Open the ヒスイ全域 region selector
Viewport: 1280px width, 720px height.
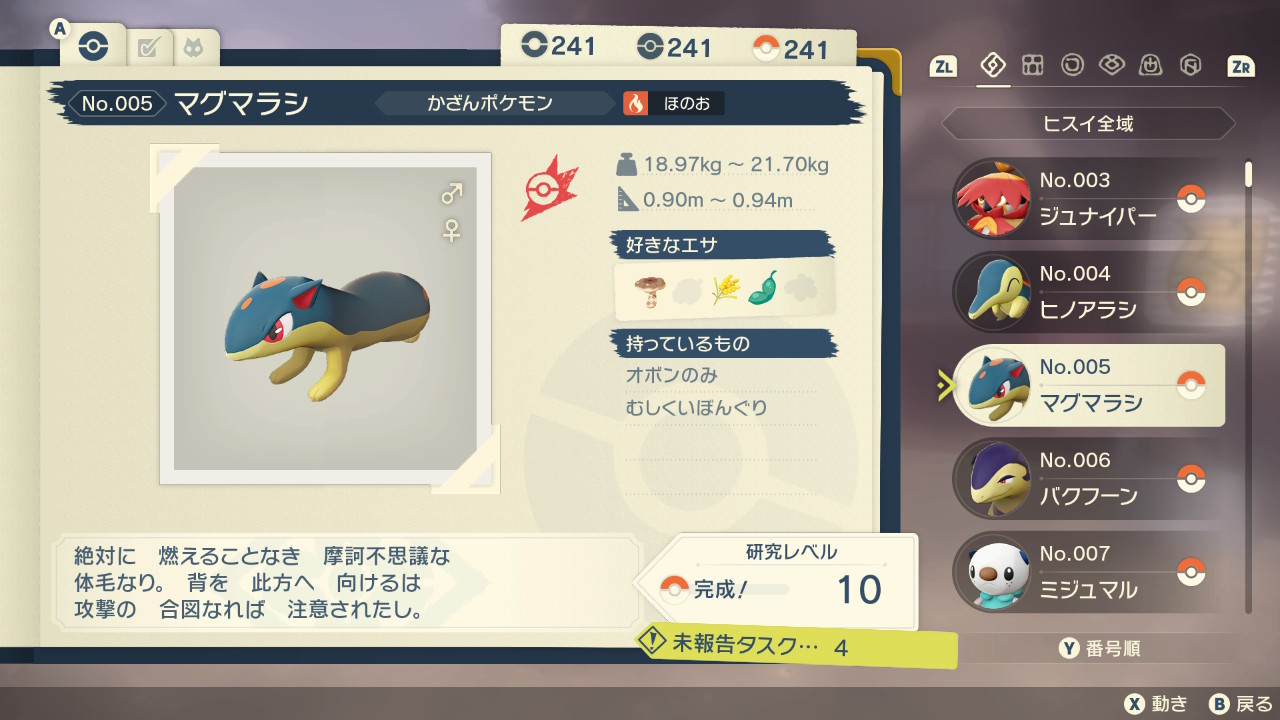pos(1088,124)
